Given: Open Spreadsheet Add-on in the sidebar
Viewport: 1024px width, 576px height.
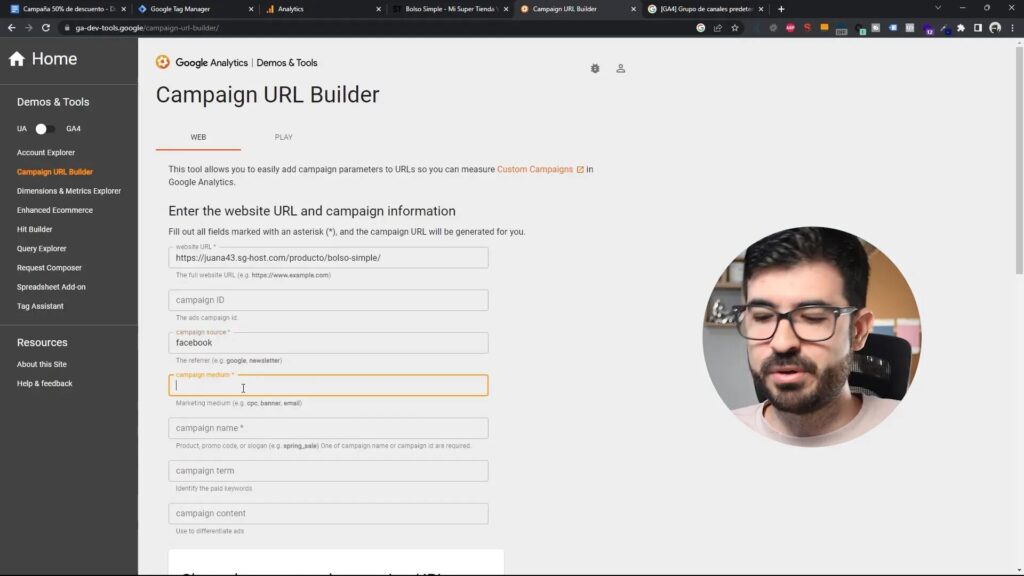Looking at the screenshot, I should click(x=51, y=287).
